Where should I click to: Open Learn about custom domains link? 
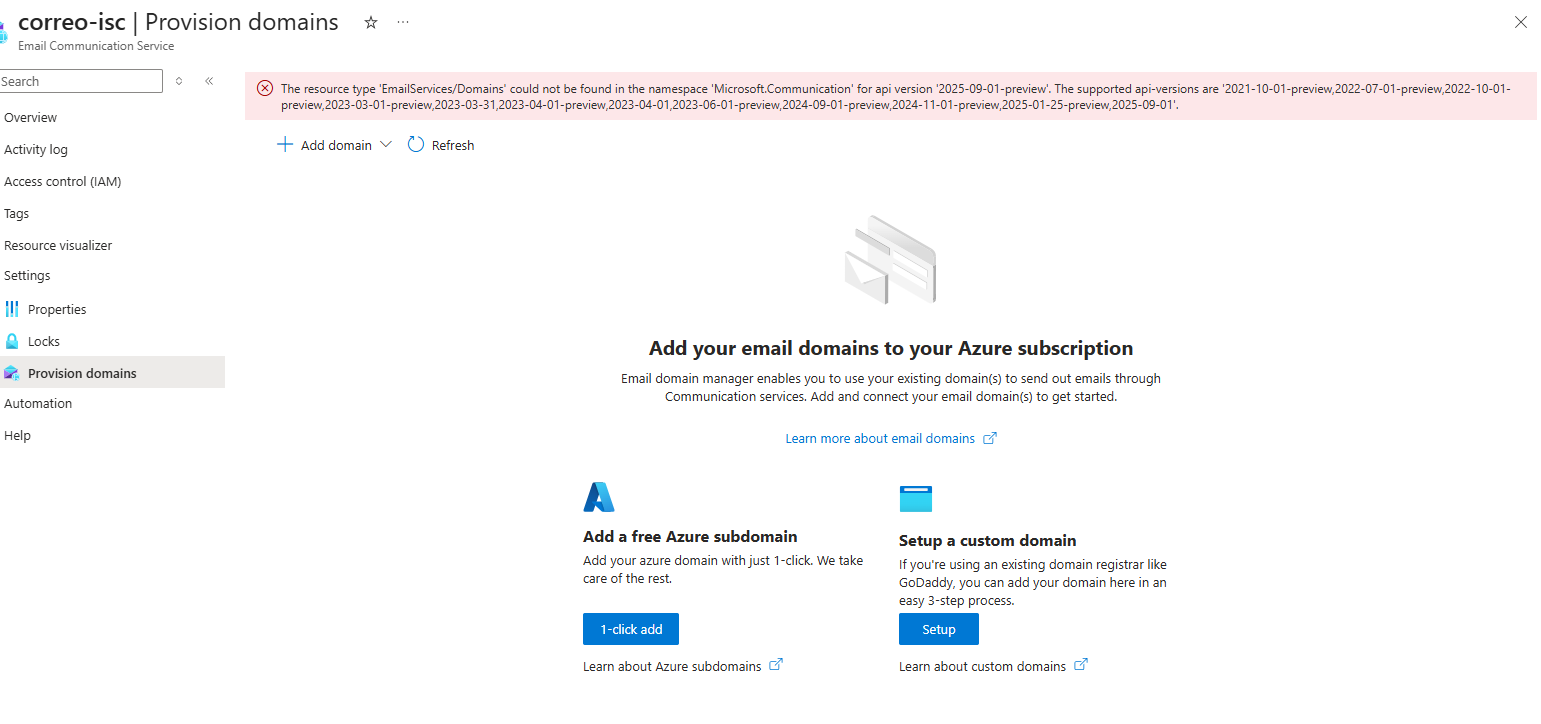[983, 666]
